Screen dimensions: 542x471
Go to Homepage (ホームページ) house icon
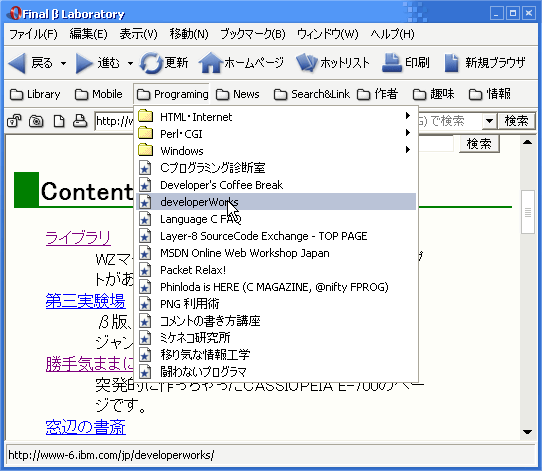tap(210, 63)
